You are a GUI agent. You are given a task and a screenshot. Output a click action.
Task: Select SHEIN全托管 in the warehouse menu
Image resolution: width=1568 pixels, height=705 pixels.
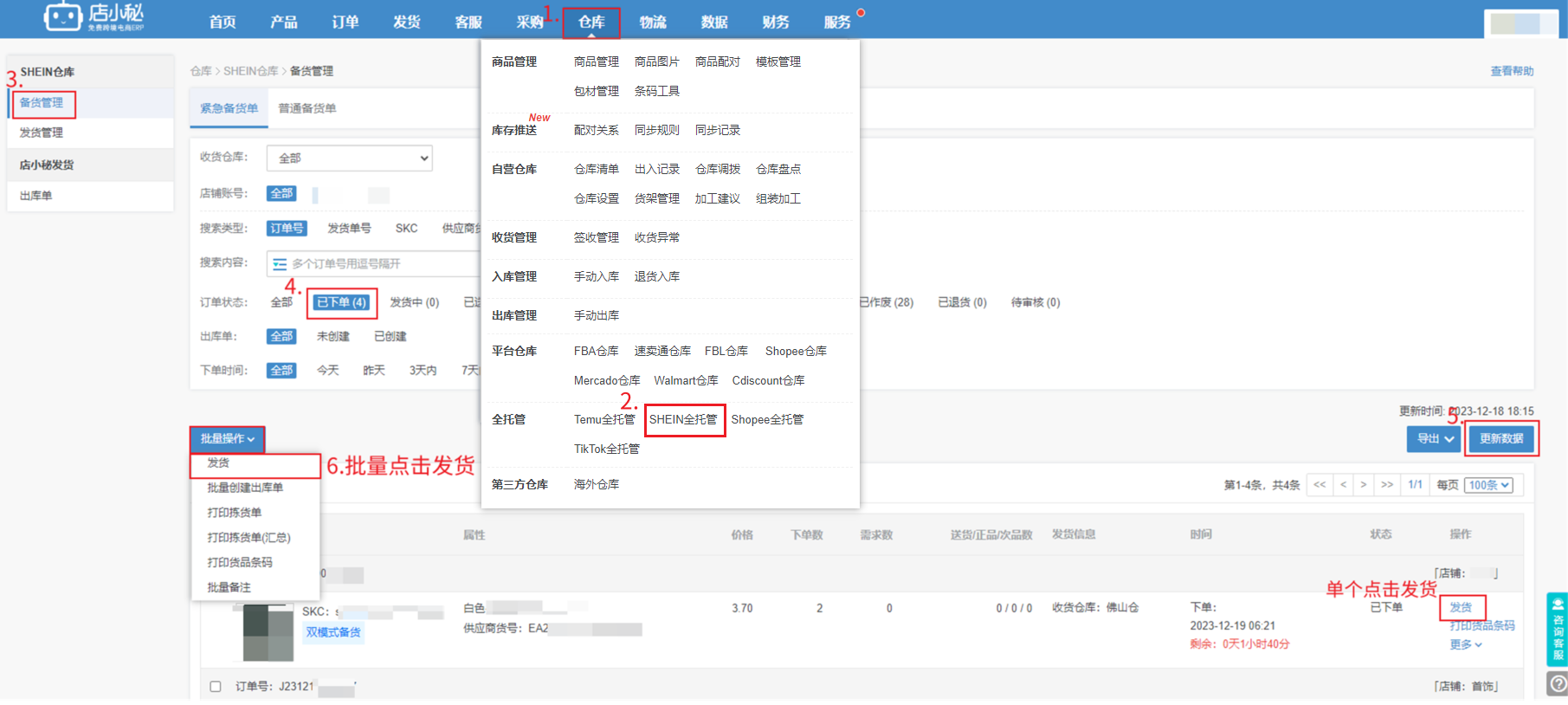(x=684, y=419)
